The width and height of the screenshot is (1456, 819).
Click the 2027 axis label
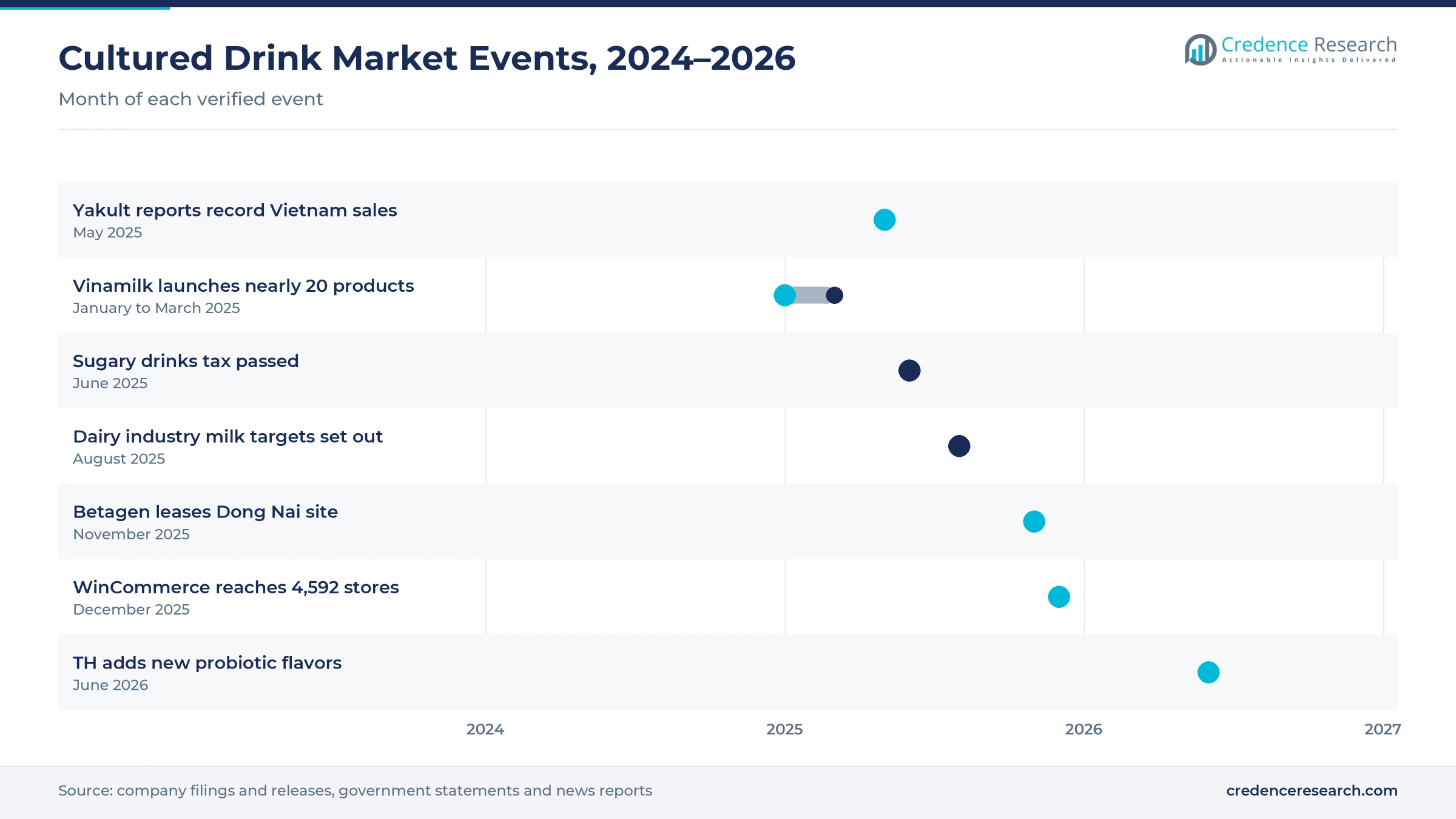point(1383,729)
